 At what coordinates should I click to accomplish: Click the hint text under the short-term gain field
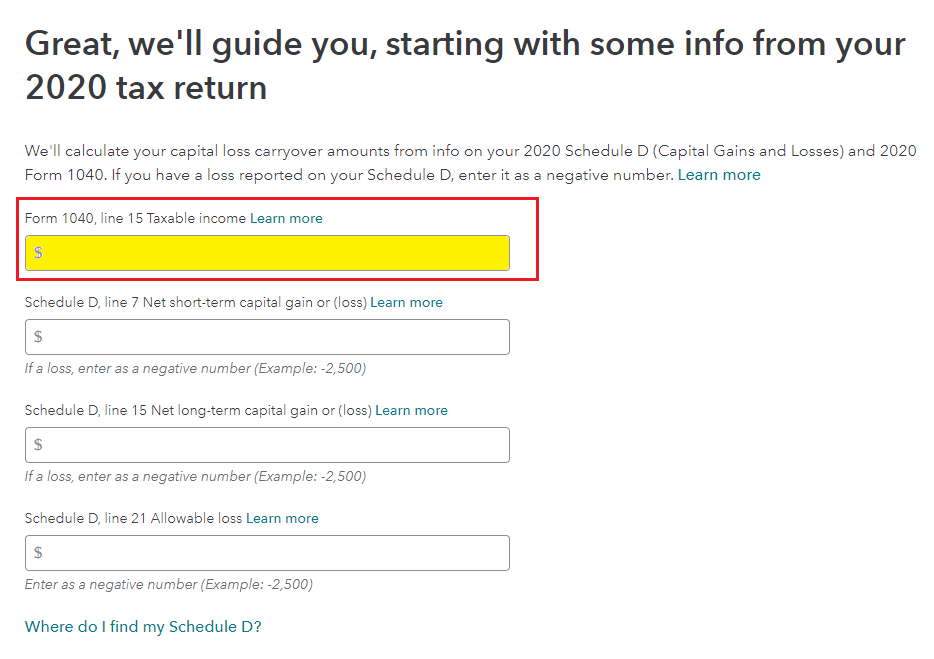tap(195, 368)
